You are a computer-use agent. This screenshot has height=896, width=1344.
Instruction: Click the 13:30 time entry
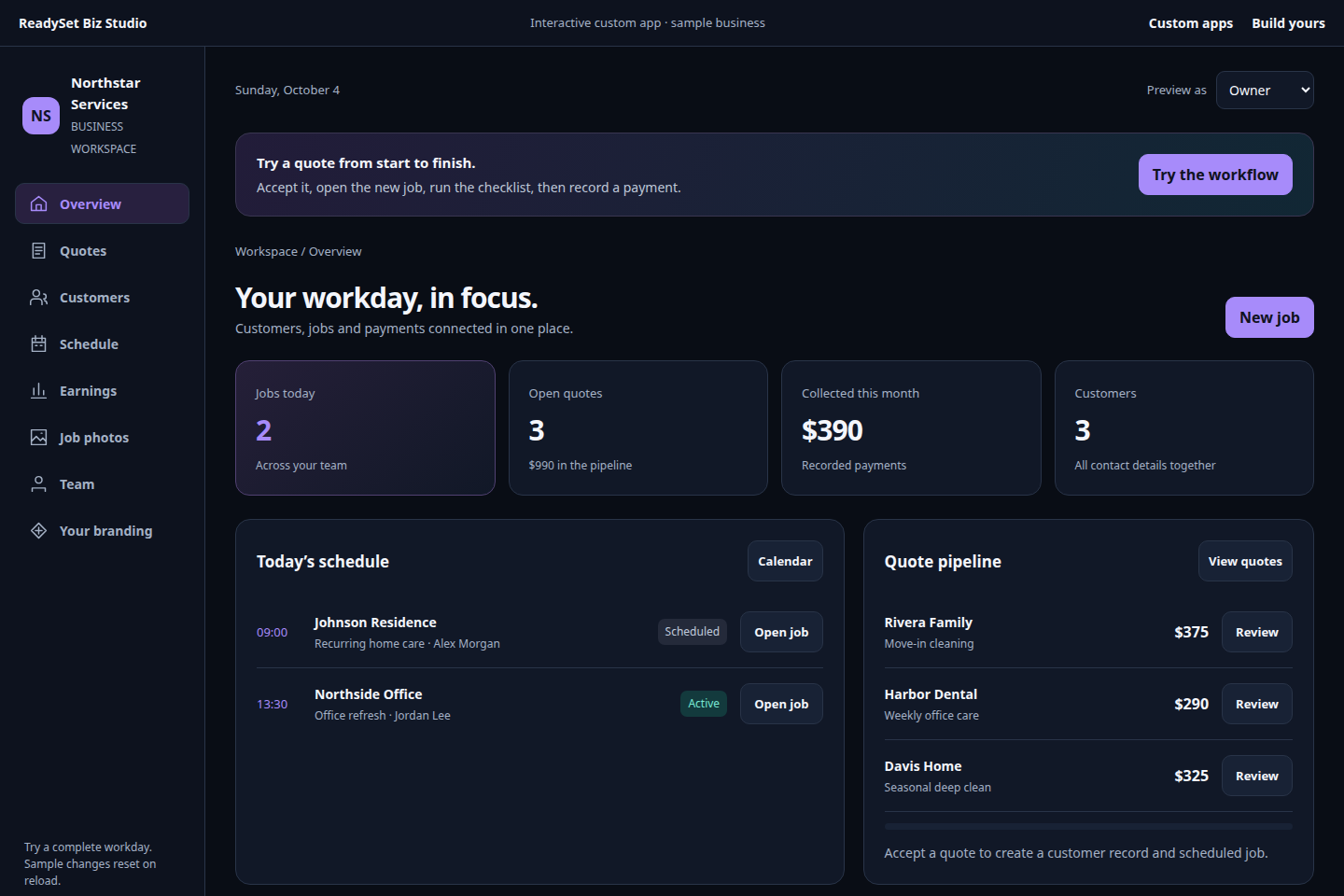272,704
